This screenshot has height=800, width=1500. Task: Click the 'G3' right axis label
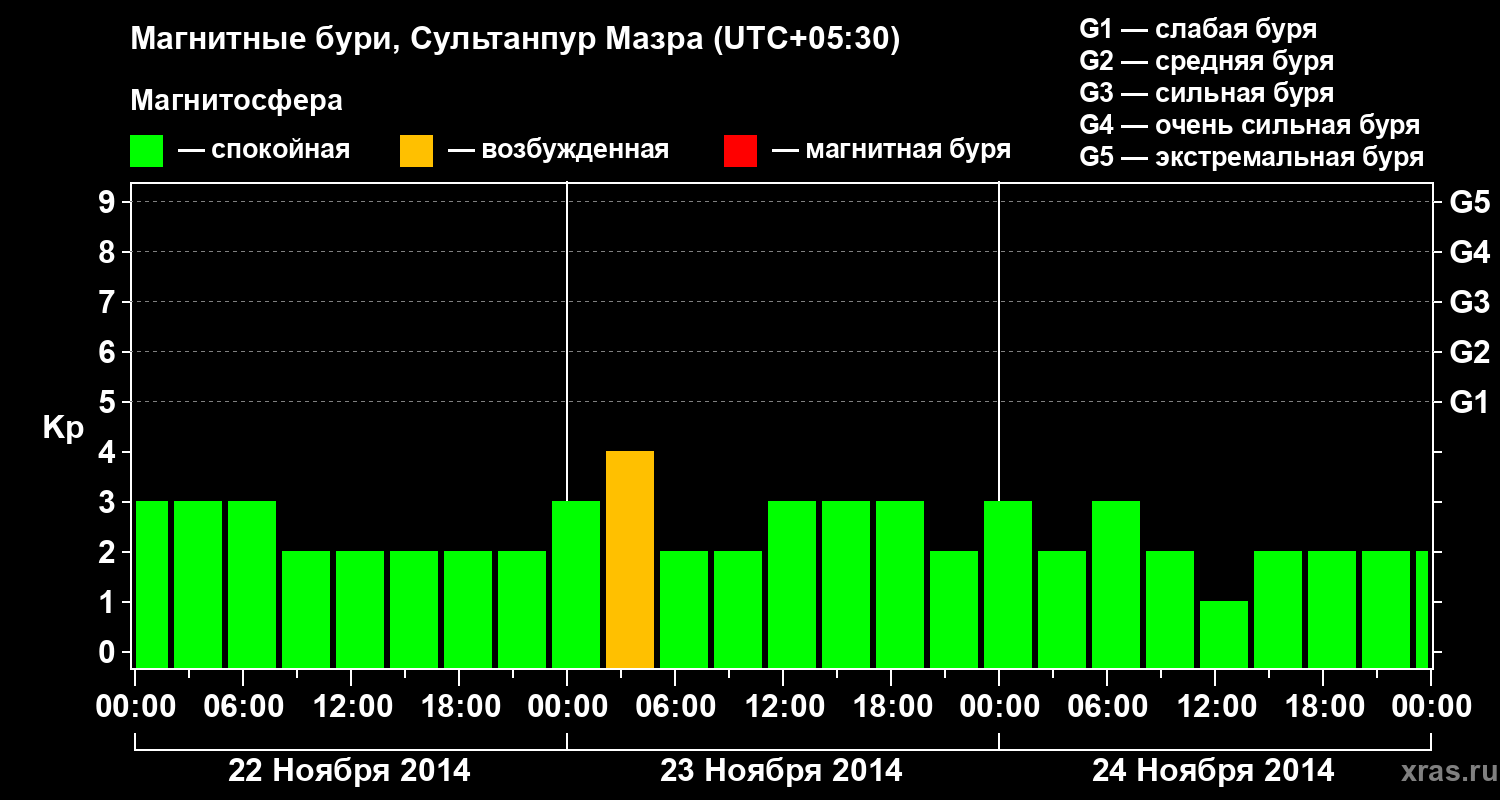[x=1470, y=303]
